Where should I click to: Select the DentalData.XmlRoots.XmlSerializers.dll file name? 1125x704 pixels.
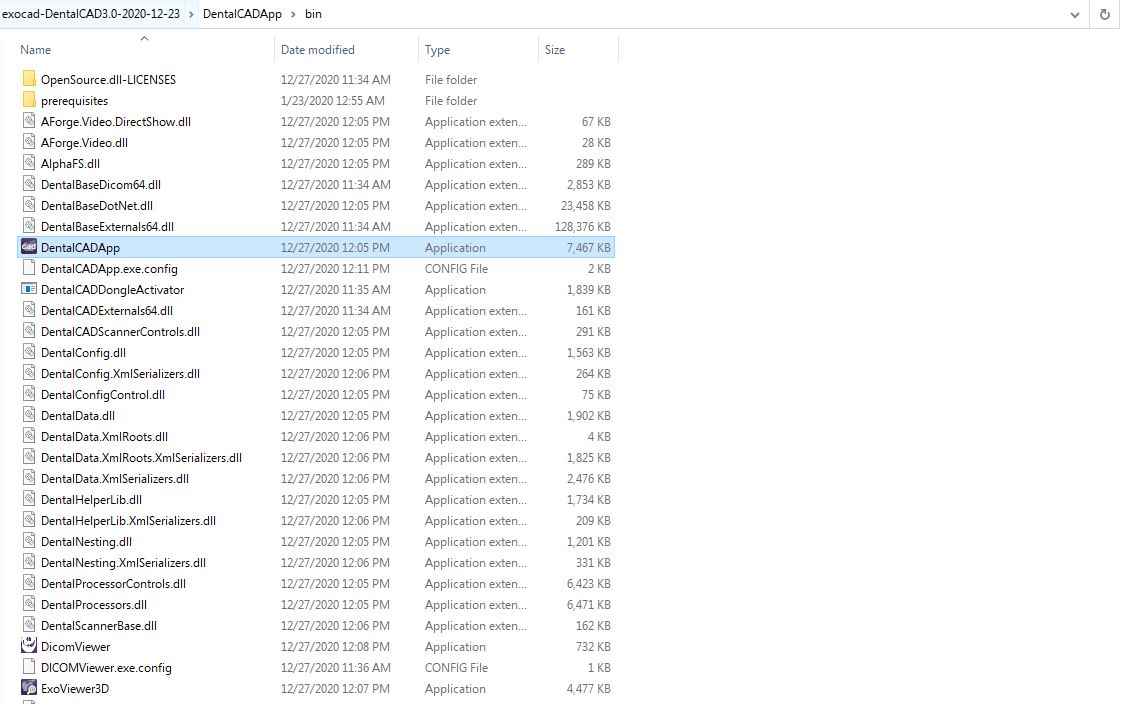click(x=141, y=457)
